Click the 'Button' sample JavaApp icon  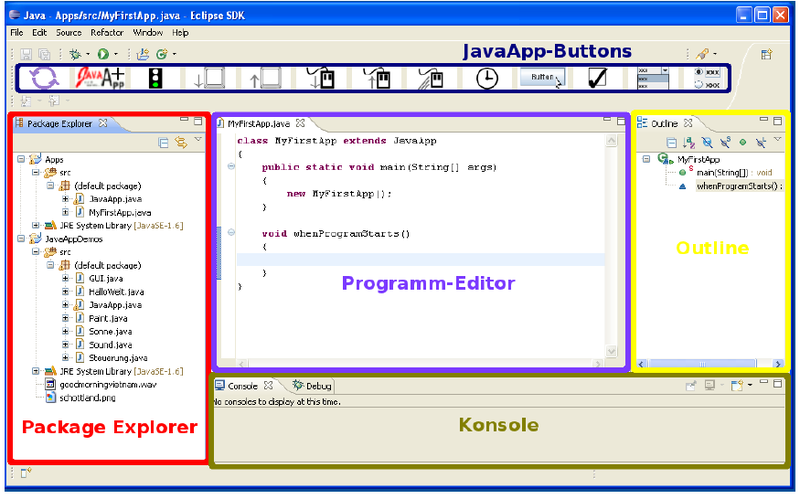(542, 78)
